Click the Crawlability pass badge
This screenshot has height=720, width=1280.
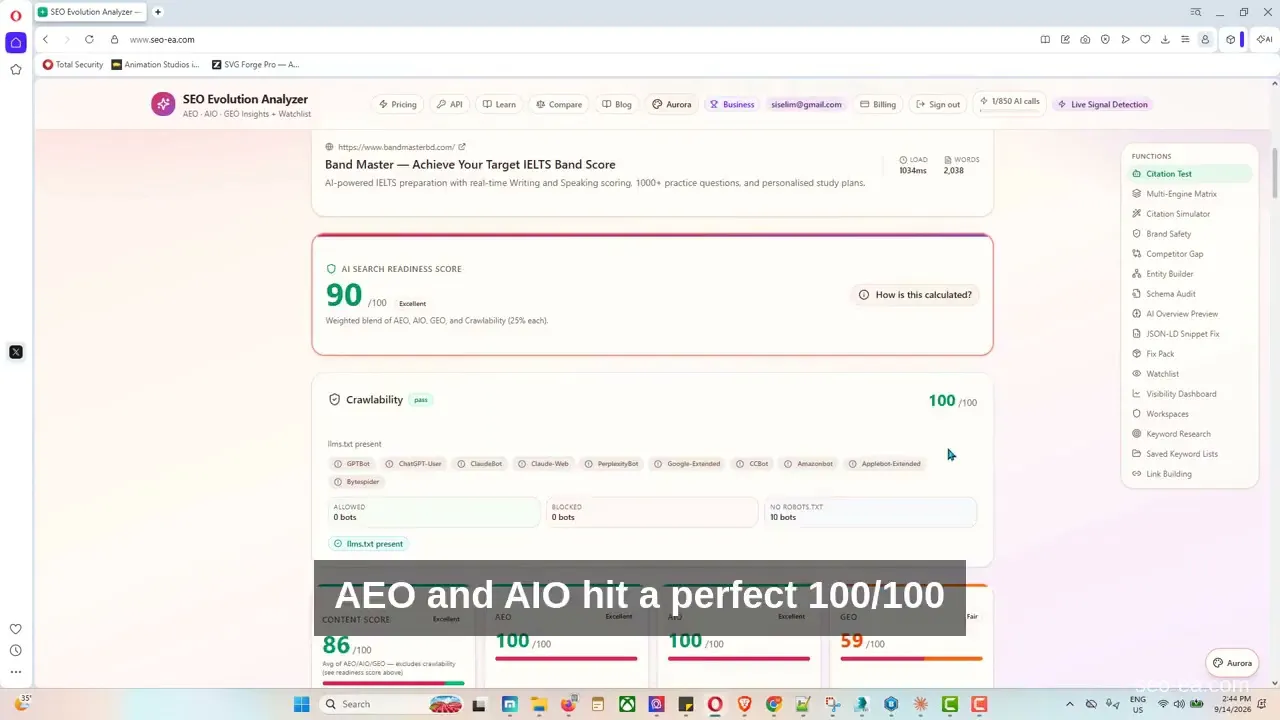(x=421, y=400)
